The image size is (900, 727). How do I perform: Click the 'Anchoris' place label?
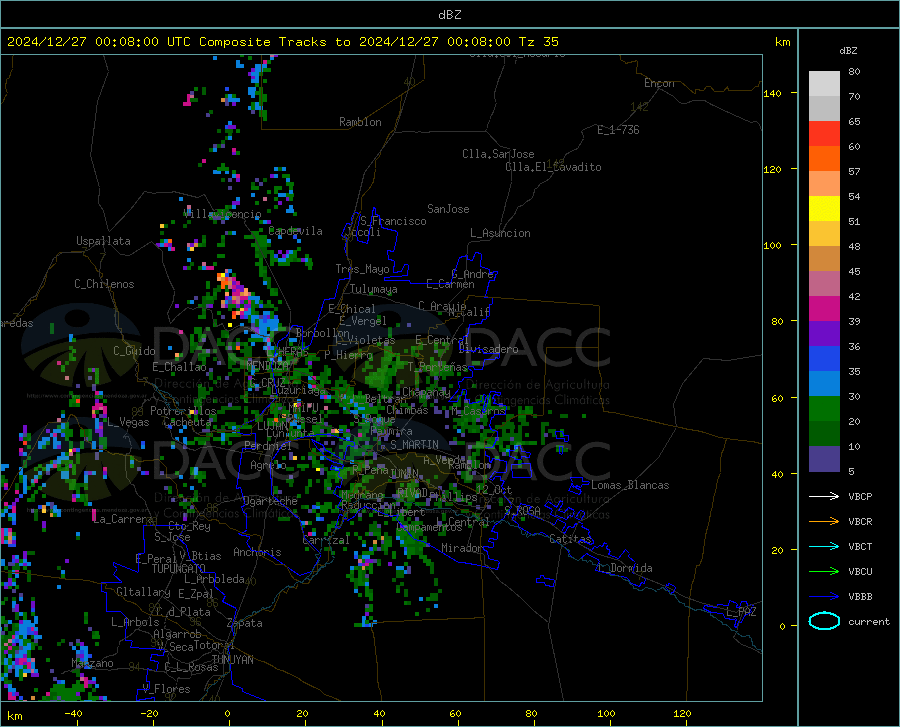coord(257,553)
